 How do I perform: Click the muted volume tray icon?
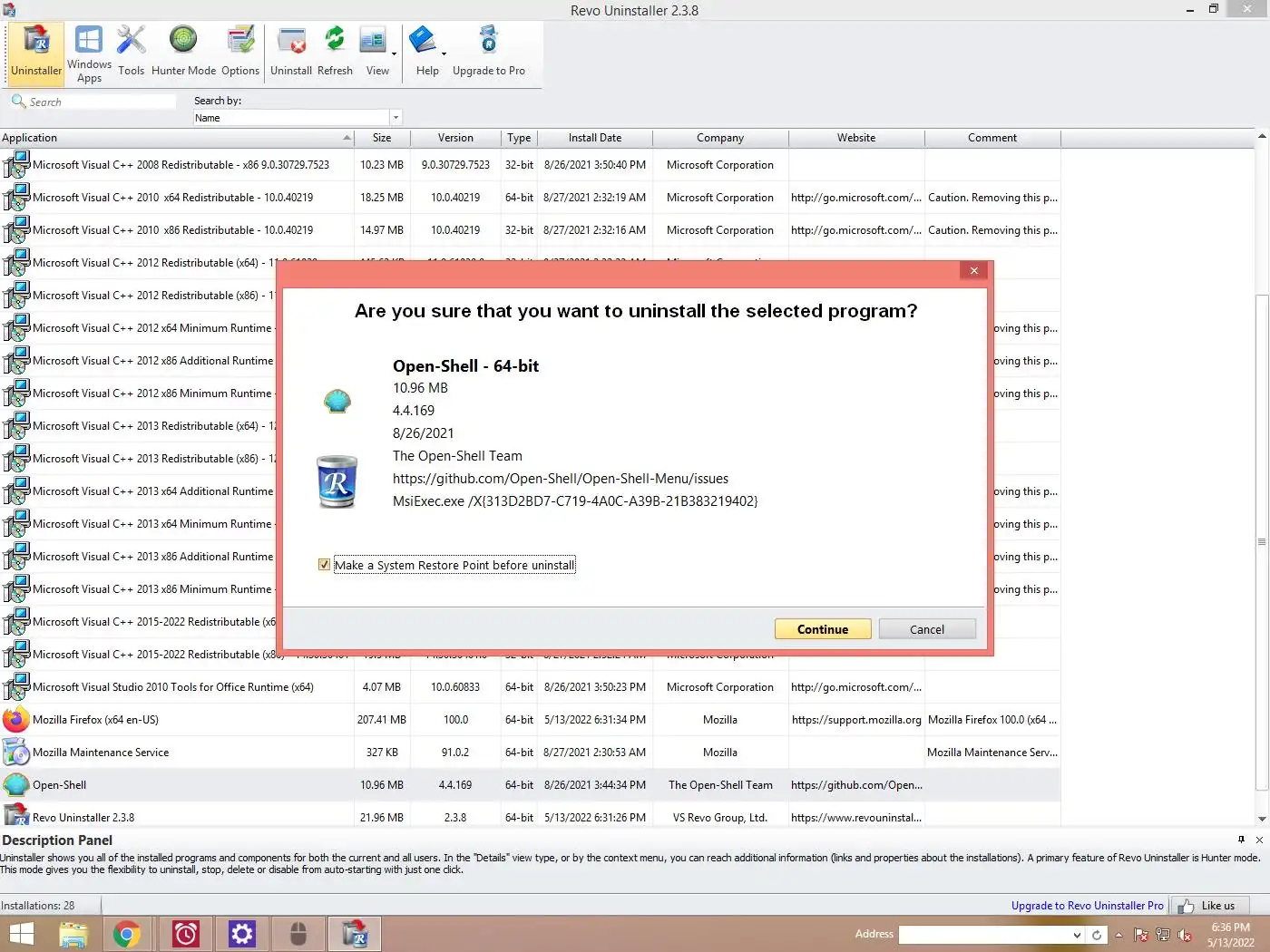[x=1185, y=935]
